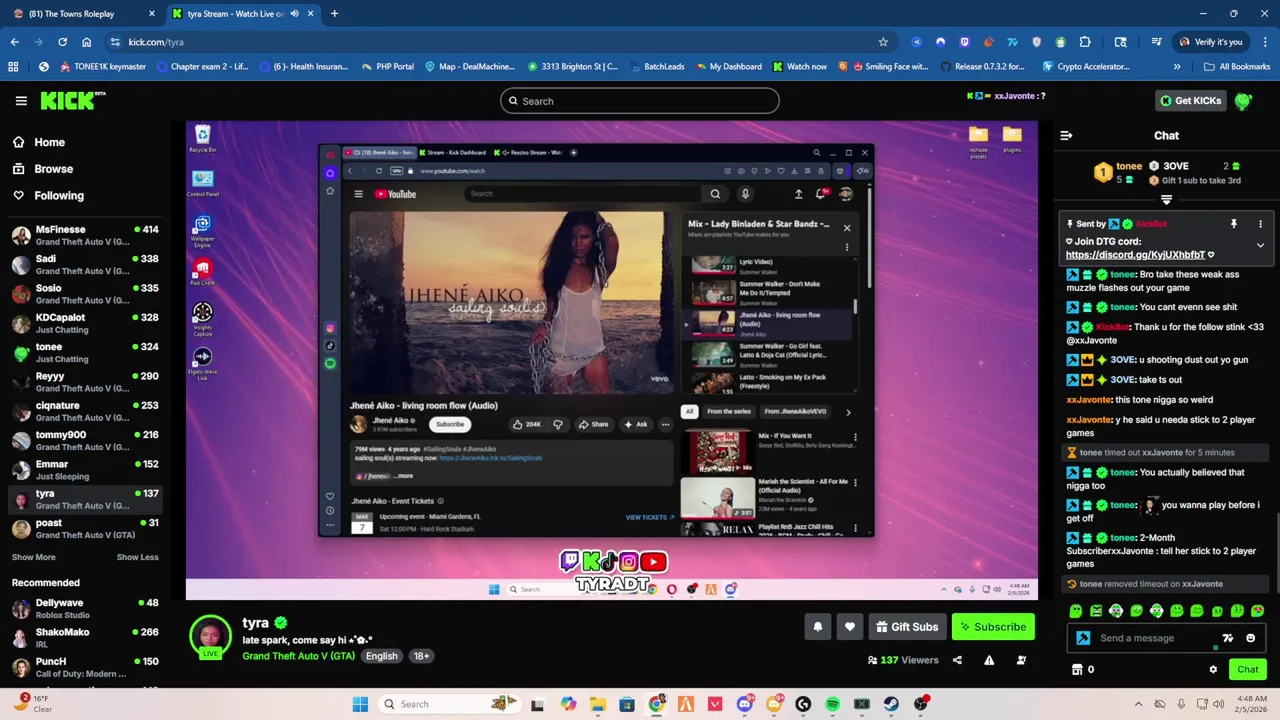The image size is (1280, 720).
Task: Open Chrome extensions puzzle icon
Action: (1085, 42)
